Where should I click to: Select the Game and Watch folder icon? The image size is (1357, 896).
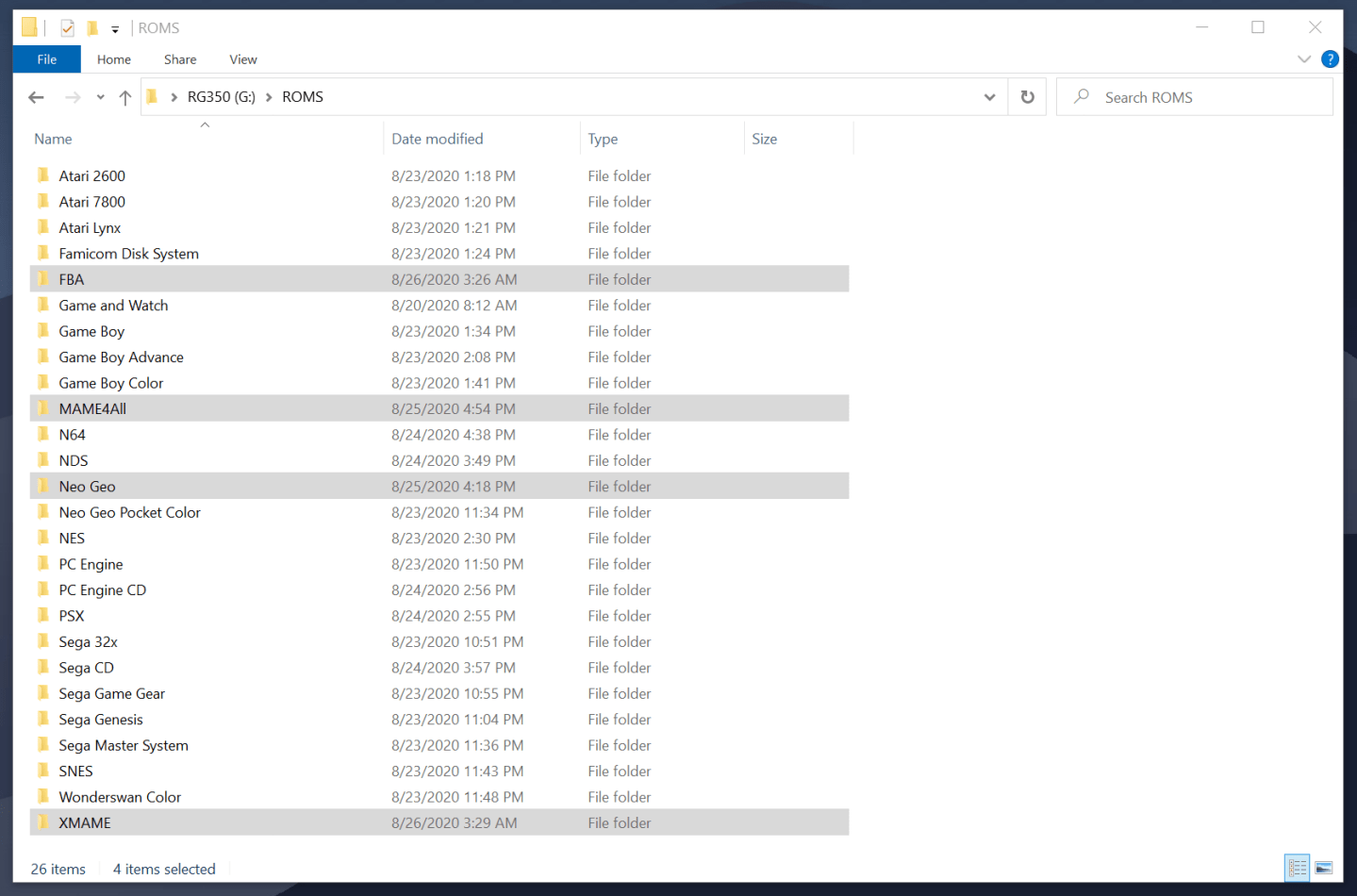43,306
